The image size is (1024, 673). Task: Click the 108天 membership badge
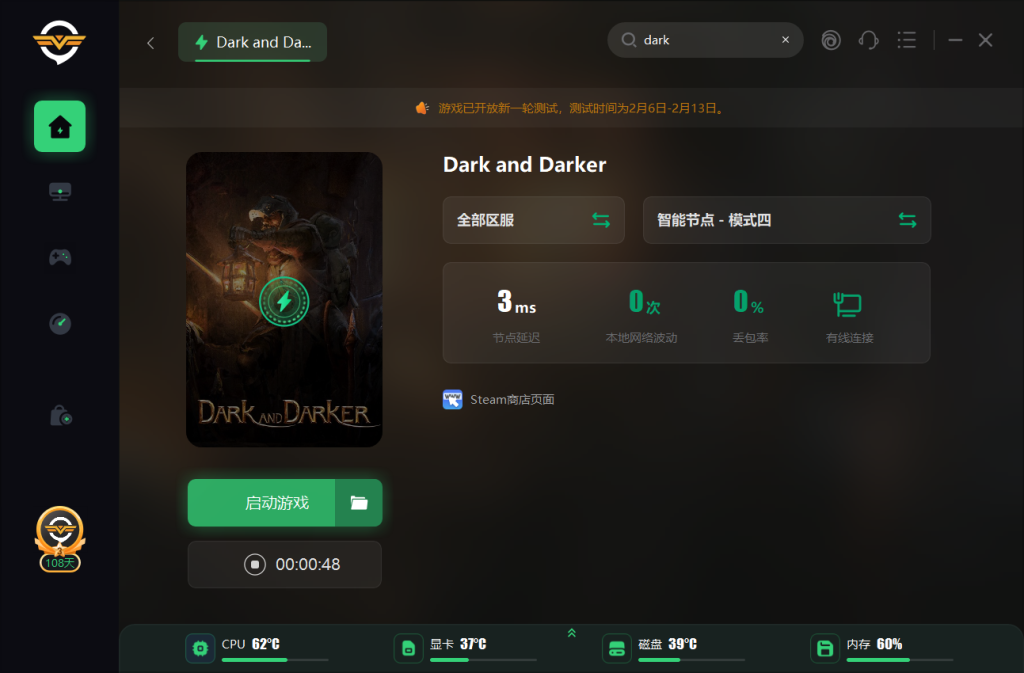59,540
